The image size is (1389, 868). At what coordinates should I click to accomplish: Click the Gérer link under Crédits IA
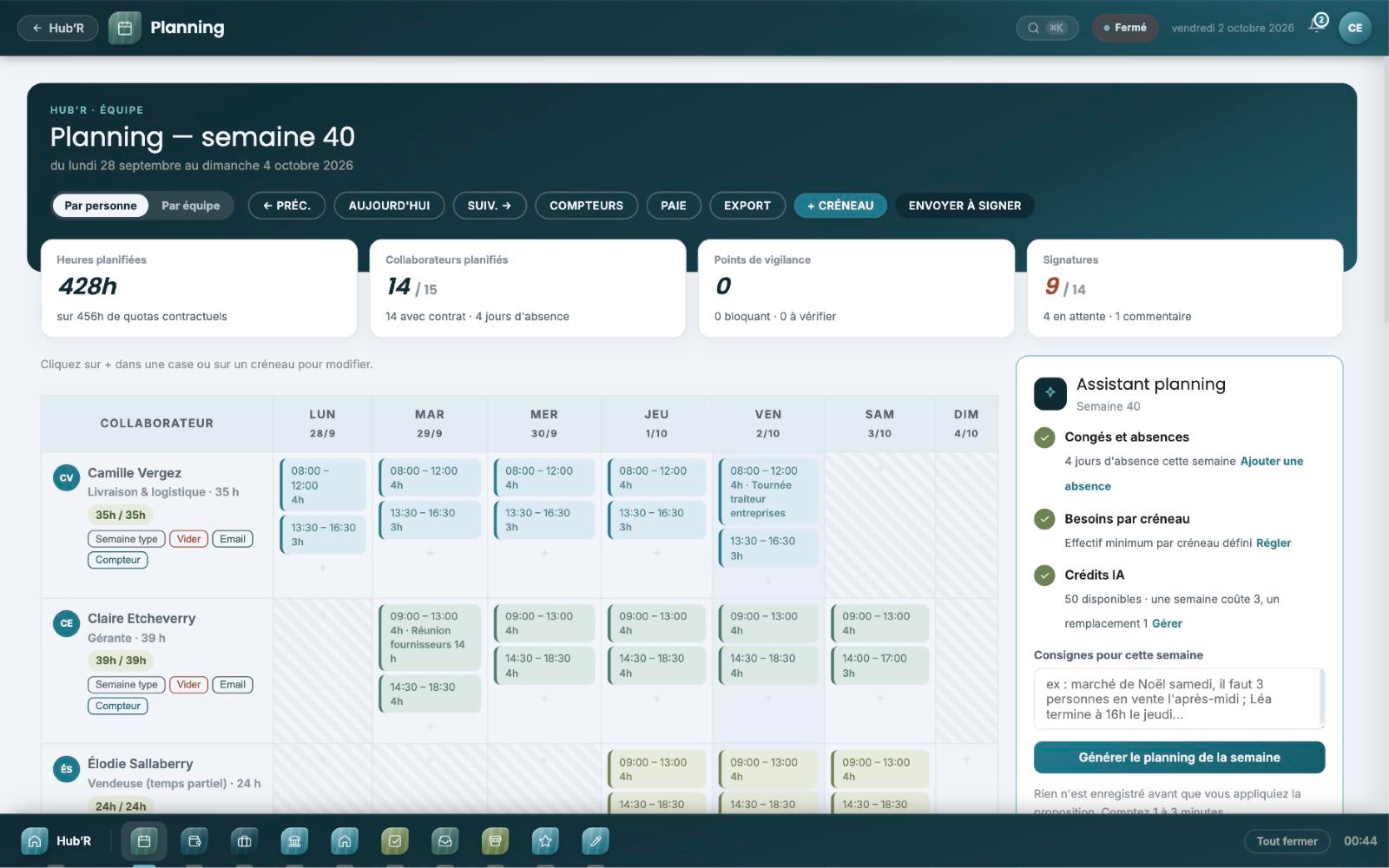coord(1167,624)
